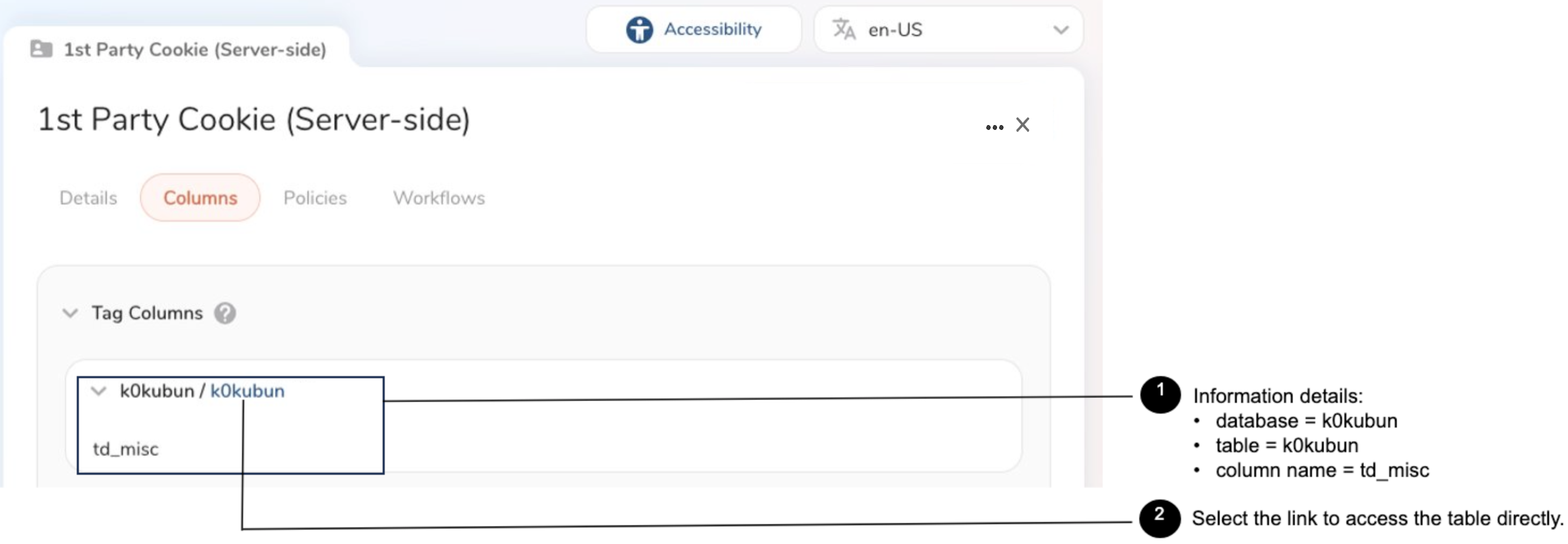Open the en-US language dropdown

pos(1060,30)
